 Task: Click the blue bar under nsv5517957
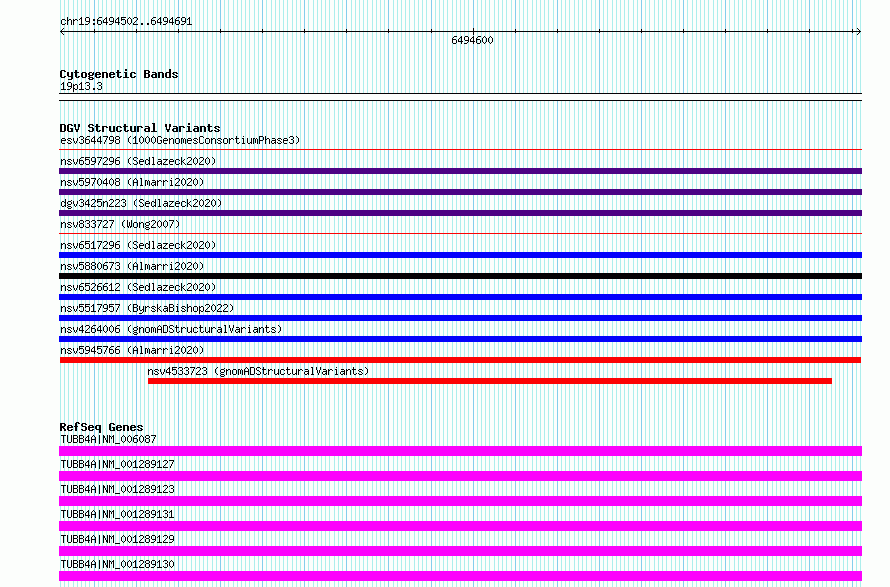point(460,318)
